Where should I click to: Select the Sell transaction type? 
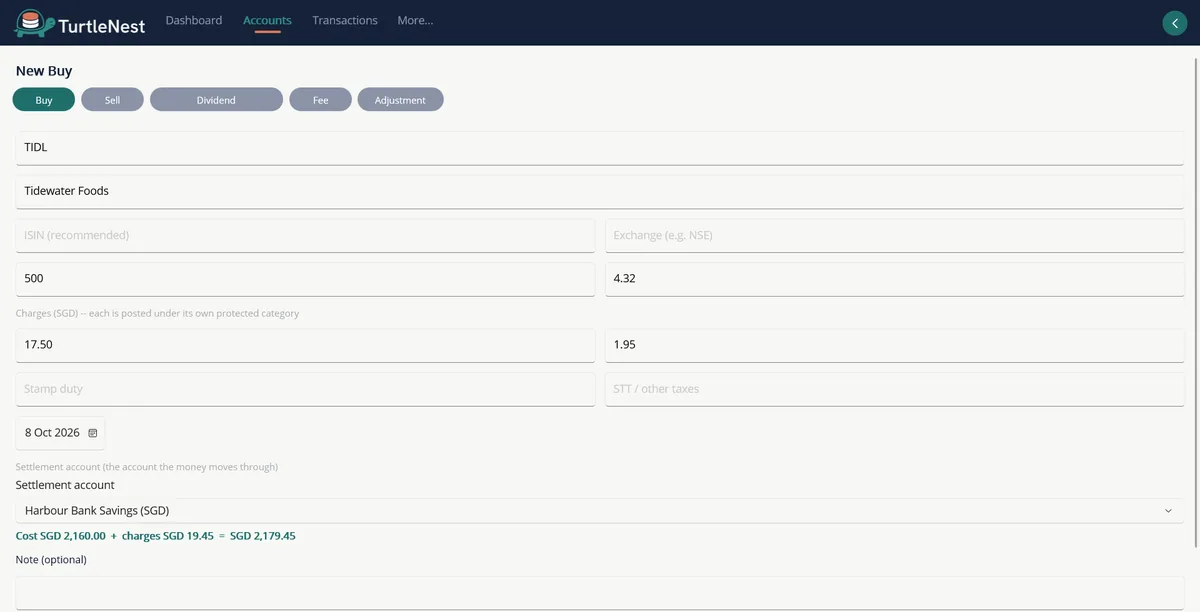point(112,100)
